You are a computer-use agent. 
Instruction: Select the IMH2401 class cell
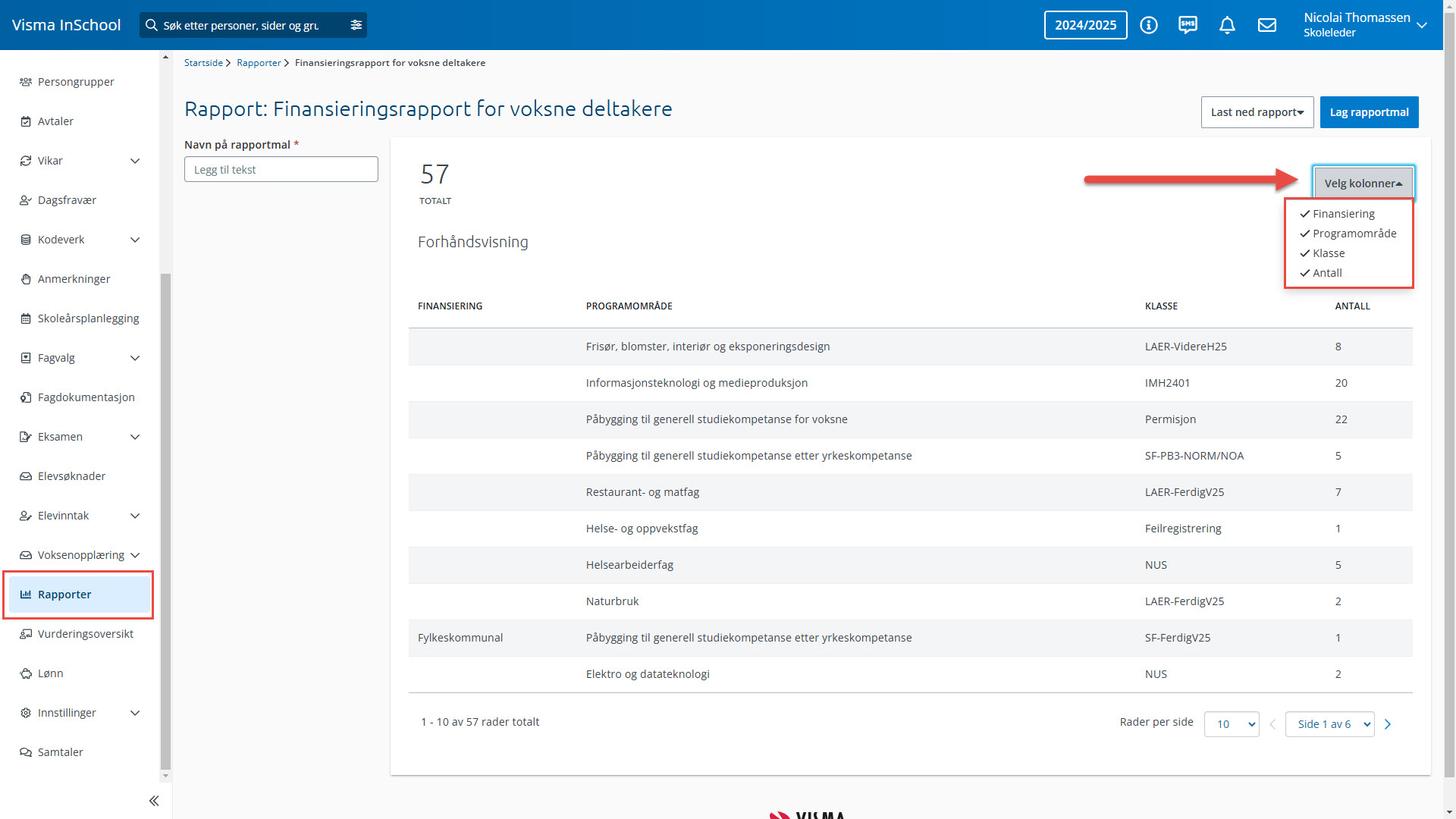tap(1167, 383)
